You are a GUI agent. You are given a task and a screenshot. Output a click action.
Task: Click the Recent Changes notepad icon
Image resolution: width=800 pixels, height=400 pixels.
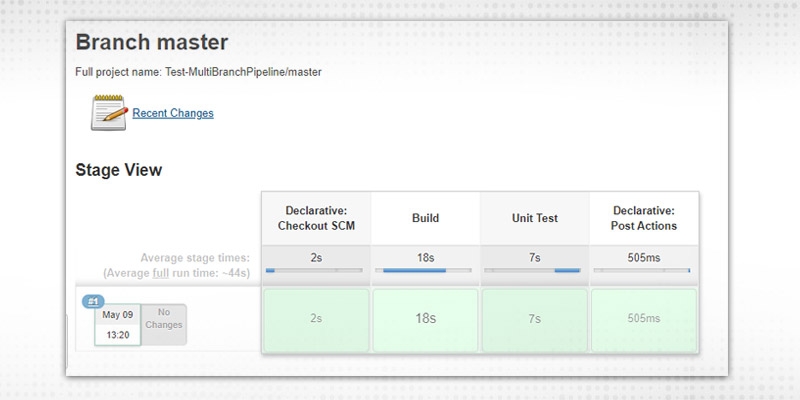tap(109, 113)
